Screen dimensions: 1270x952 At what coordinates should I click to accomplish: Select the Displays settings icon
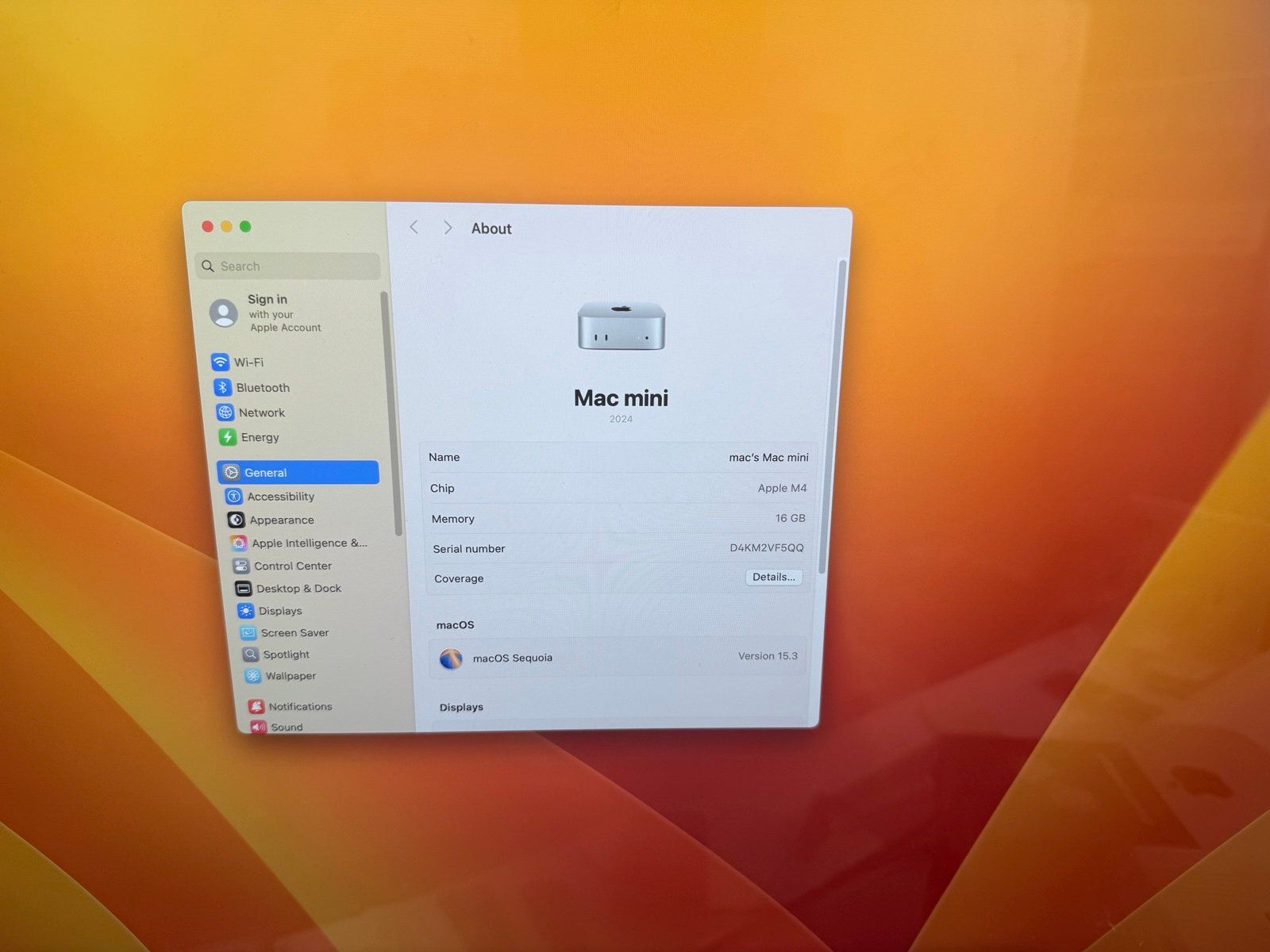click(x=245, y=611)
